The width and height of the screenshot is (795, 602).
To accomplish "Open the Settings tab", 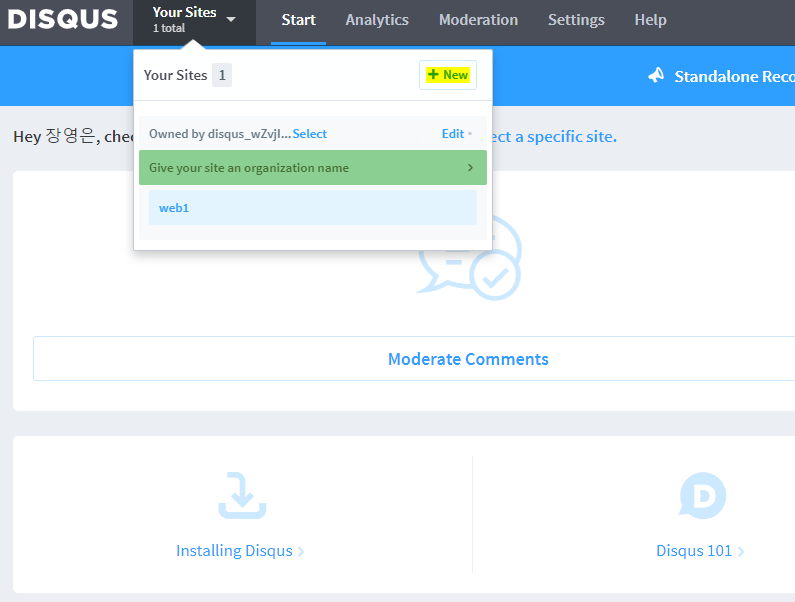I will [x=576, y=20].
